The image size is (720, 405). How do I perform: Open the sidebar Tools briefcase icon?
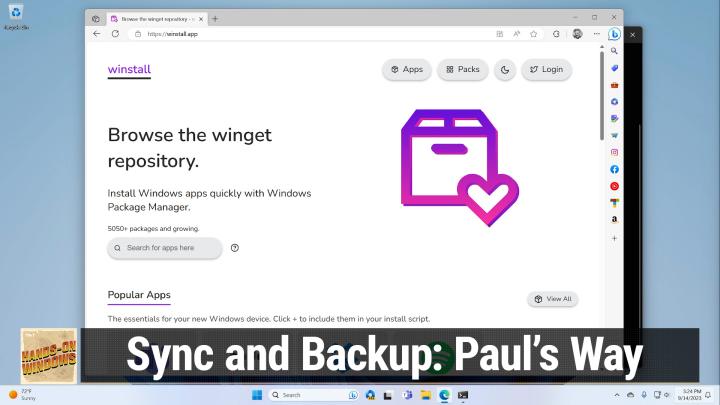coord(614,85)
